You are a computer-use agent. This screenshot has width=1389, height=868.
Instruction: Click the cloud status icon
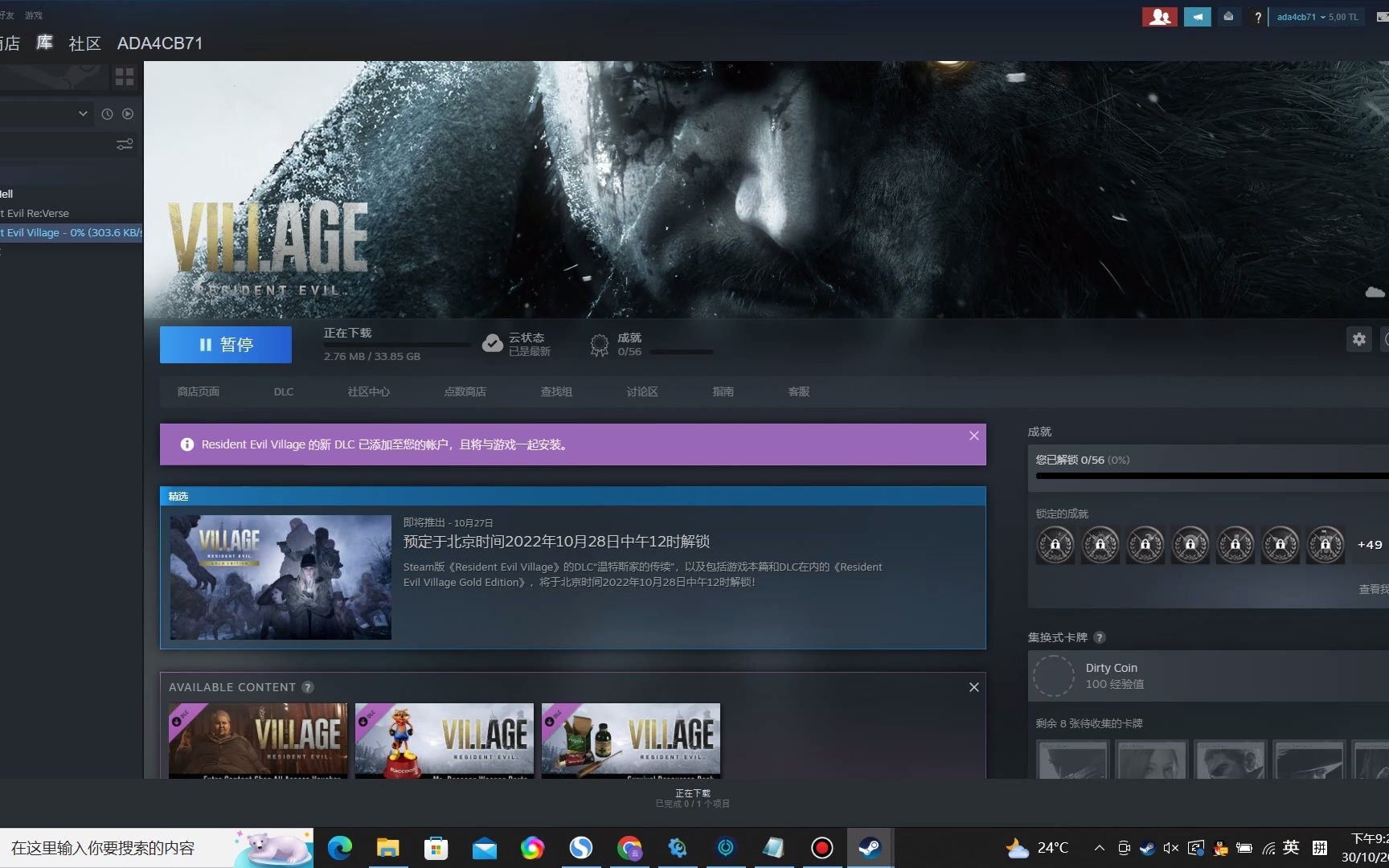point(492,344)
